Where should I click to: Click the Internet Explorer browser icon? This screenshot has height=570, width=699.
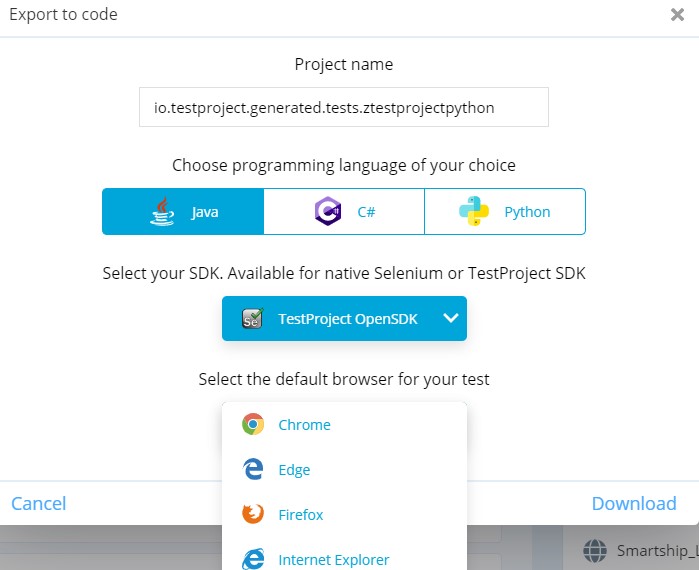[x=253, y=558]
